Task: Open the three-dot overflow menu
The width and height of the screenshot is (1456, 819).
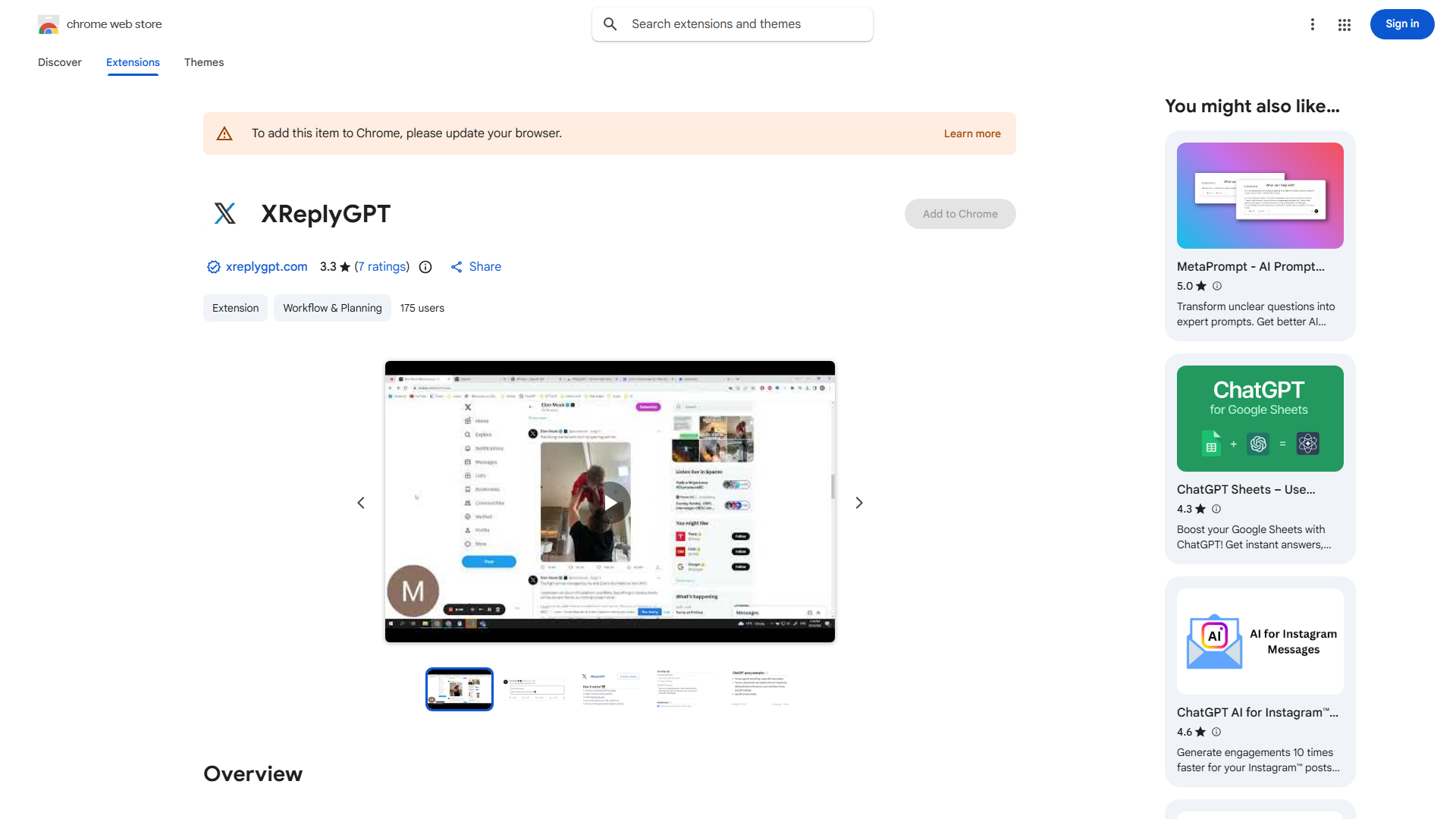Action: coord(1313,24)
